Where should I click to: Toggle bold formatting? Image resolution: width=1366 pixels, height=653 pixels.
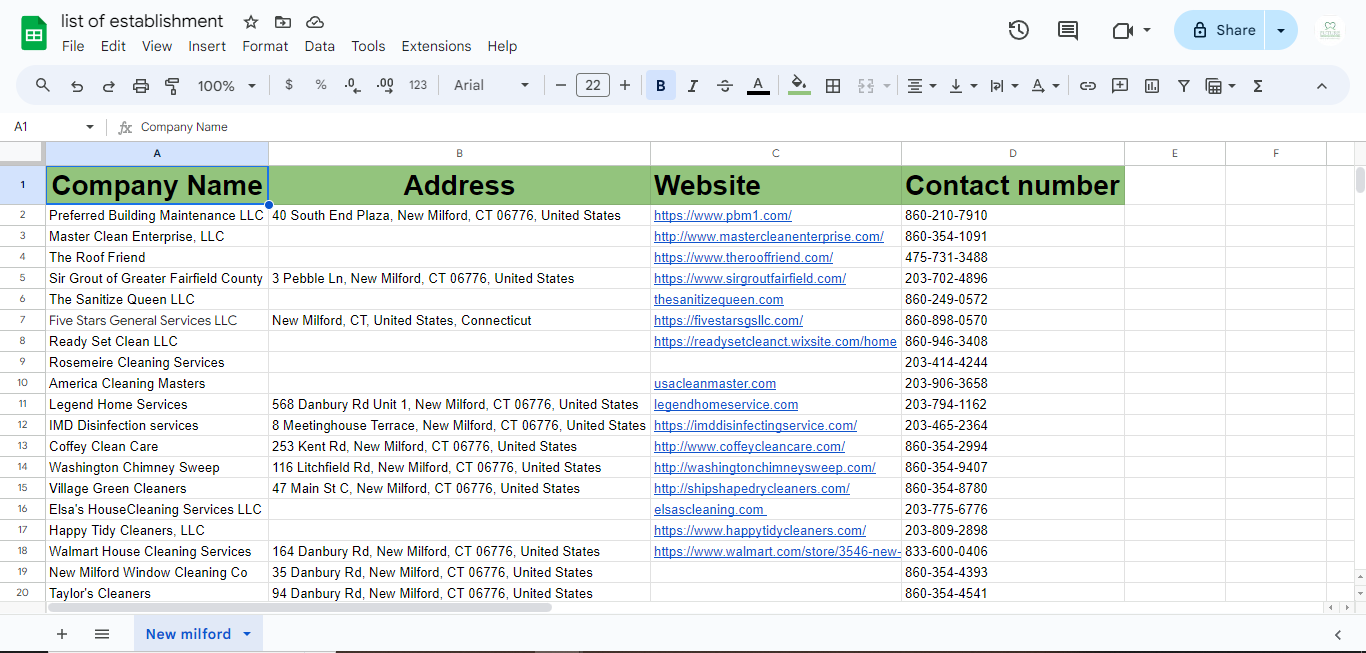[x=661, y=86]
